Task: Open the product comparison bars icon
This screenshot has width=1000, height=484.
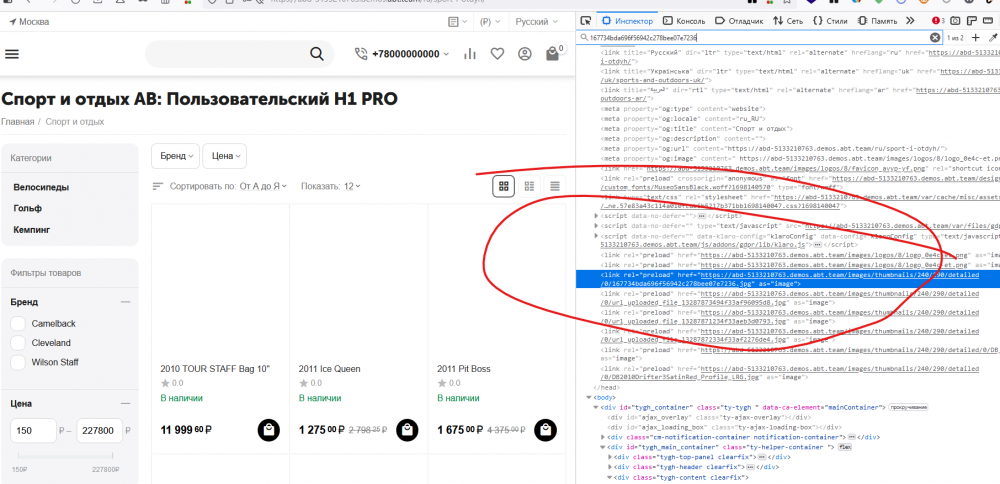Action: [470, 54]
